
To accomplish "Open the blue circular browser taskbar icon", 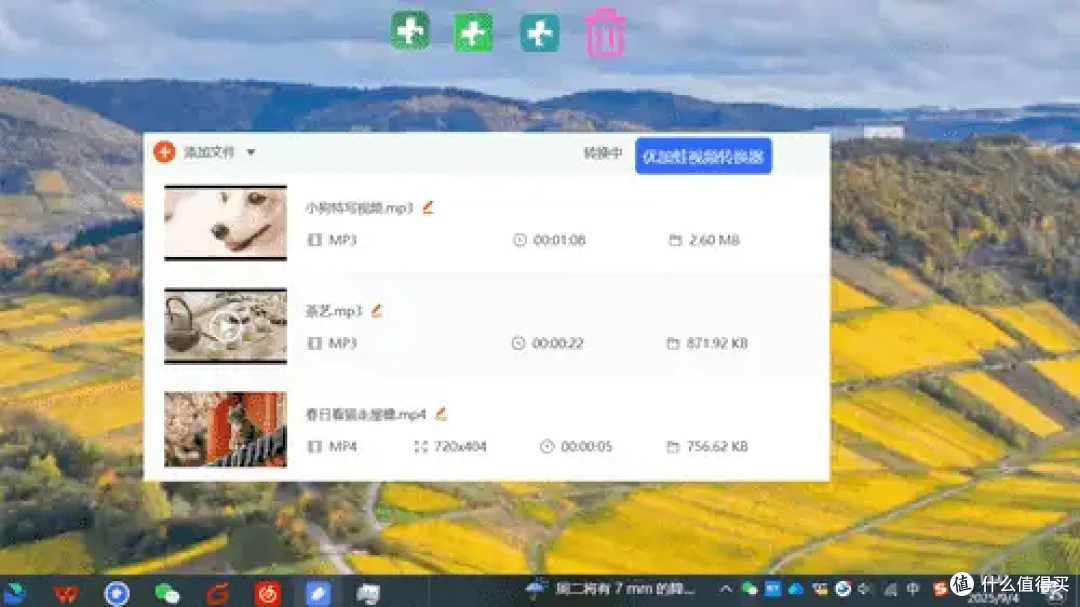I will [x=116, y=593].
